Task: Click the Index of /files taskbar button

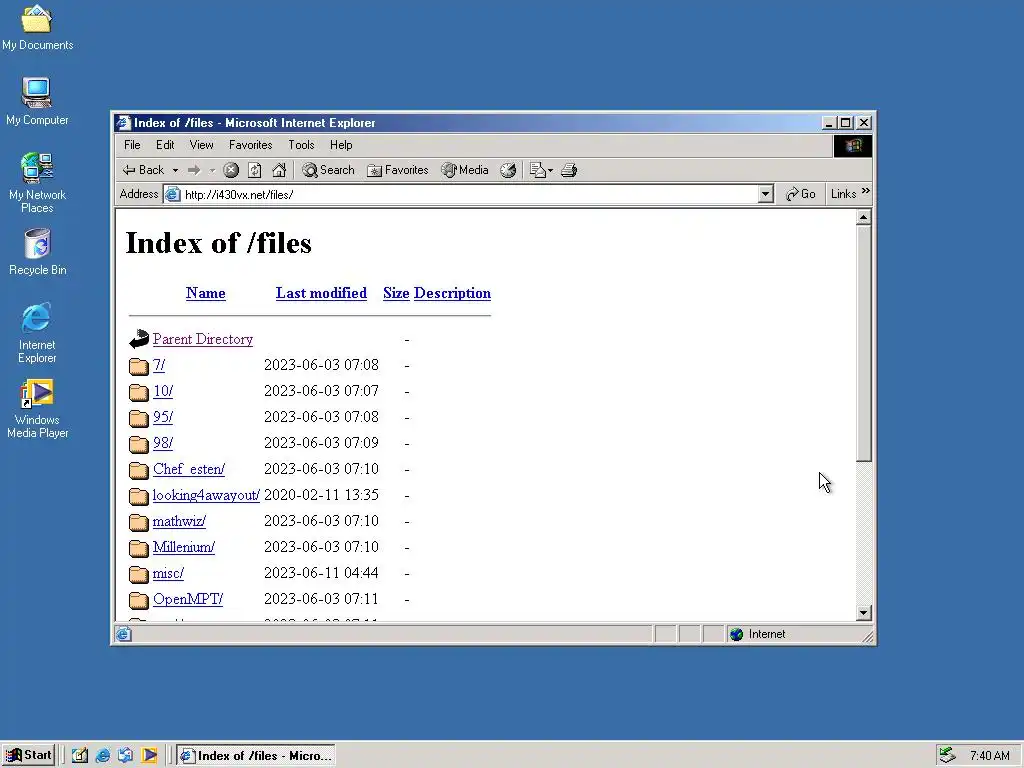Action: (256, 756)
